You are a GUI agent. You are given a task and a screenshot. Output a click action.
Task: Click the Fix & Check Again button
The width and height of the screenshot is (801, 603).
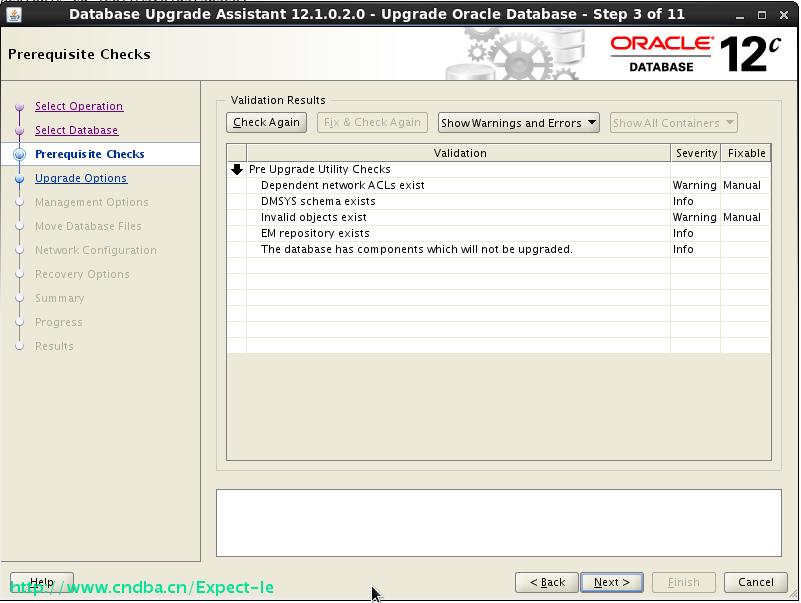[x=372, y=123]
